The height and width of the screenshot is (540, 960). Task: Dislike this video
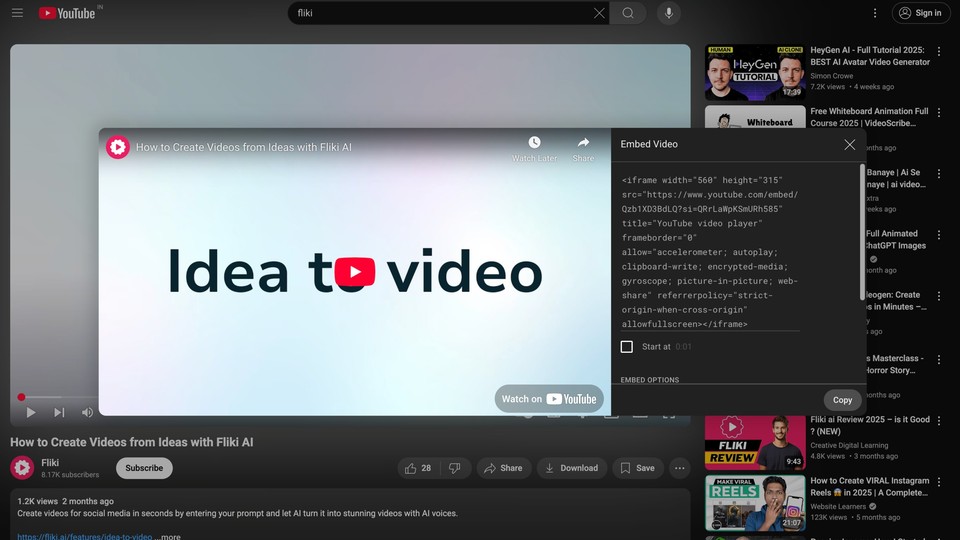[454, 468]
